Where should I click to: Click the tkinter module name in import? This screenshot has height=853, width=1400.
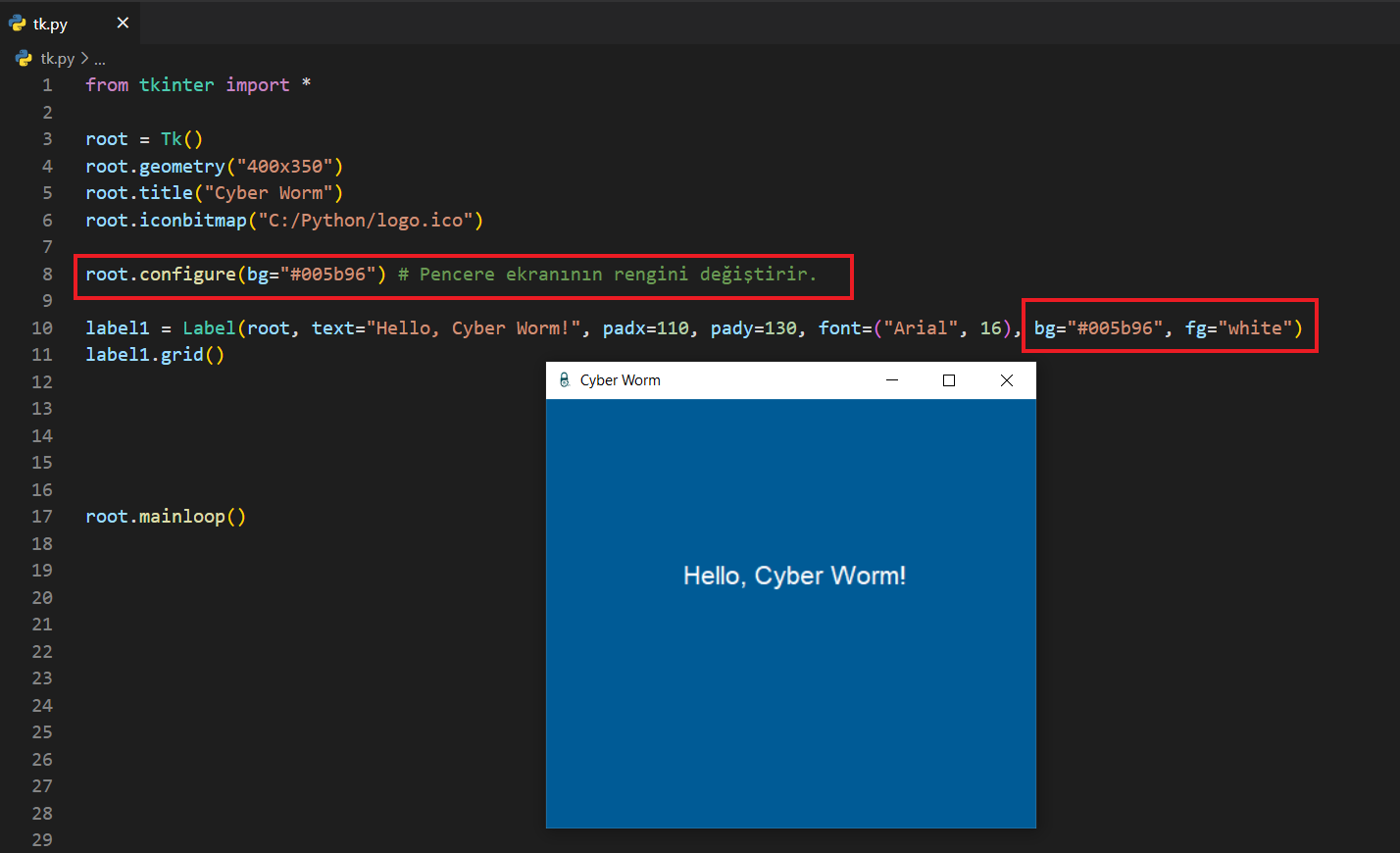(176, 85)
